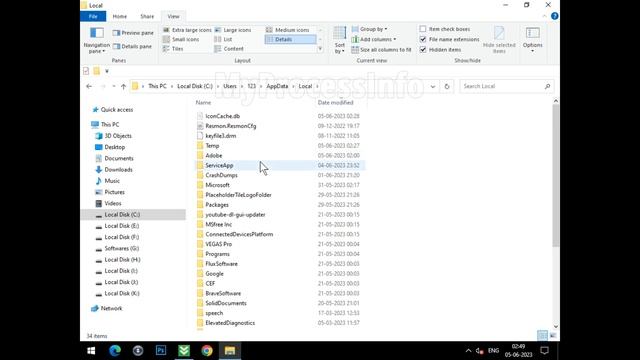640x360 pixels.
Task: Click Size all columns to fit
Action: point(382,49)
